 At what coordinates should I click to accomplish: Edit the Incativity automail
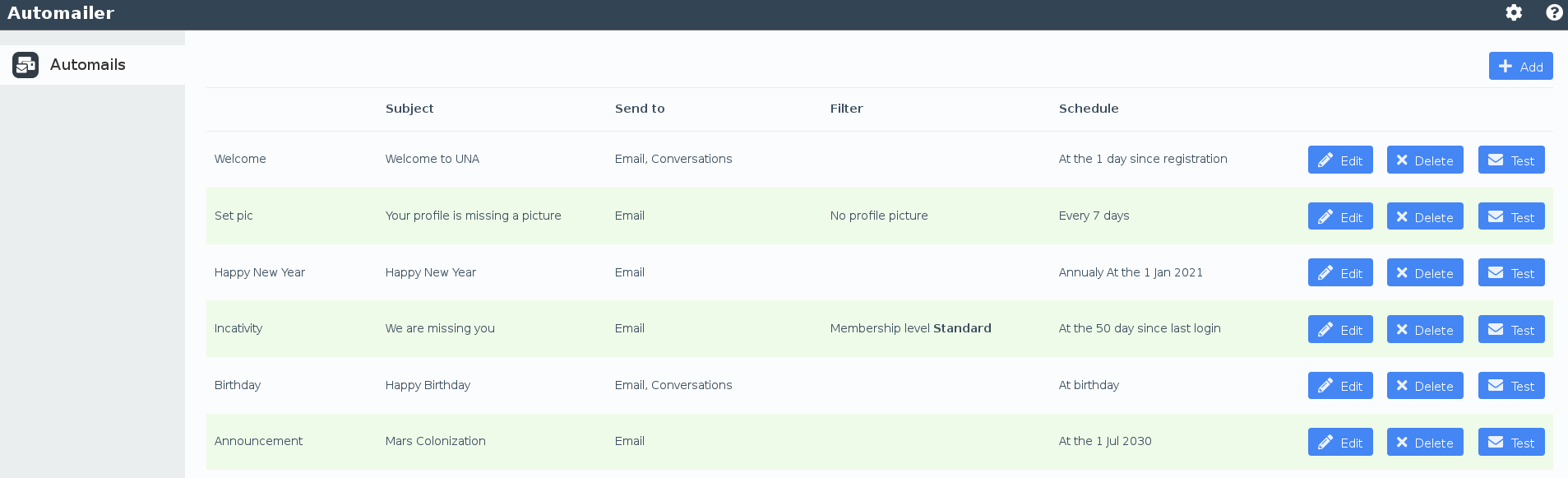click(1340, 330)
